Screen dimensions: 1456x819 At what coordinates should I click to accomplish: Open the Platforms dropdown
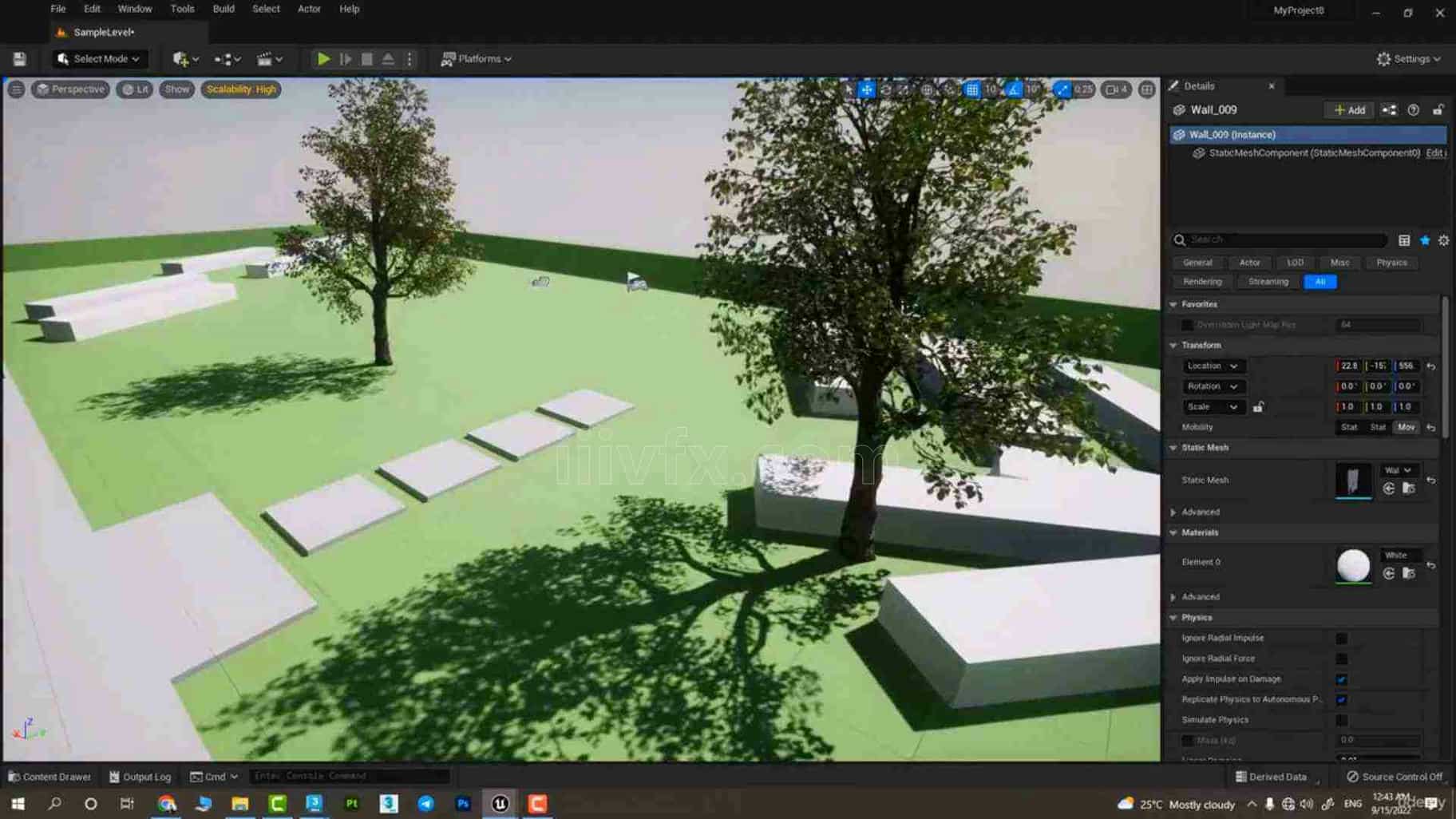[x=477, y=59]
